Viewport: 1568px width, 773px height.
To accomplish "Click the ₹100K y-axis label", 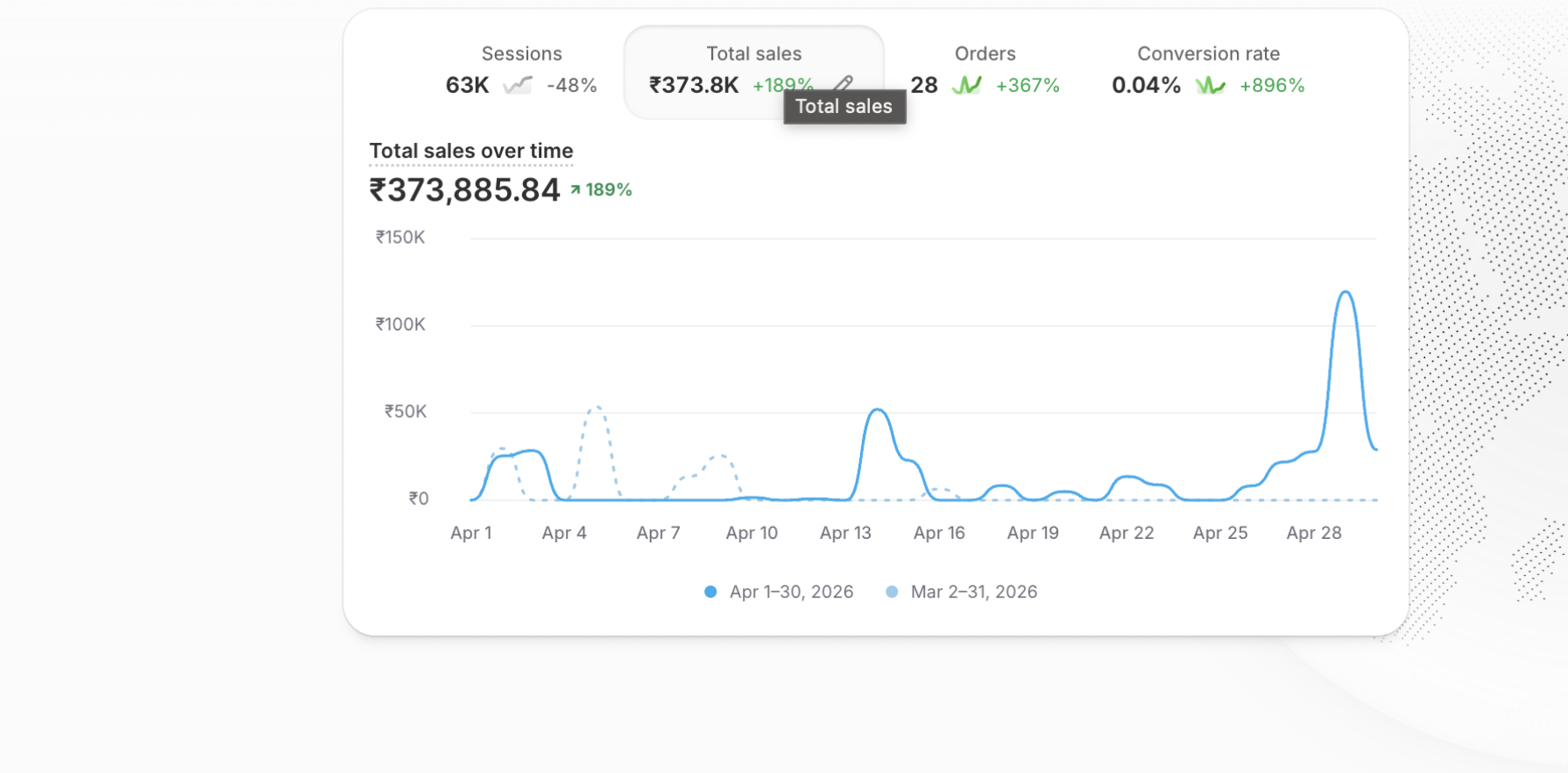I will 400,324.
